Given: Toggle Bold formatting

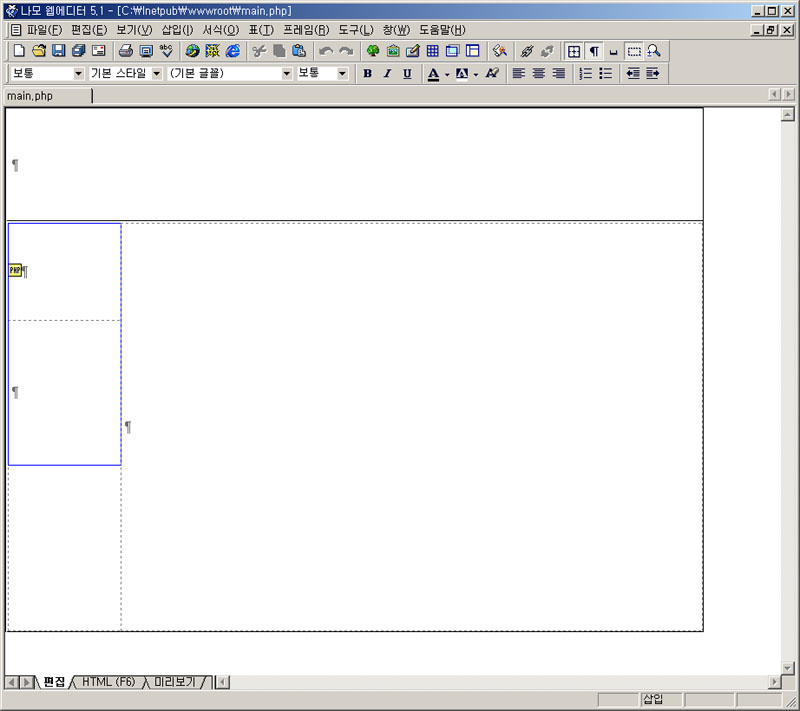Looking at the screenshot, I should [x=367, y=74].
